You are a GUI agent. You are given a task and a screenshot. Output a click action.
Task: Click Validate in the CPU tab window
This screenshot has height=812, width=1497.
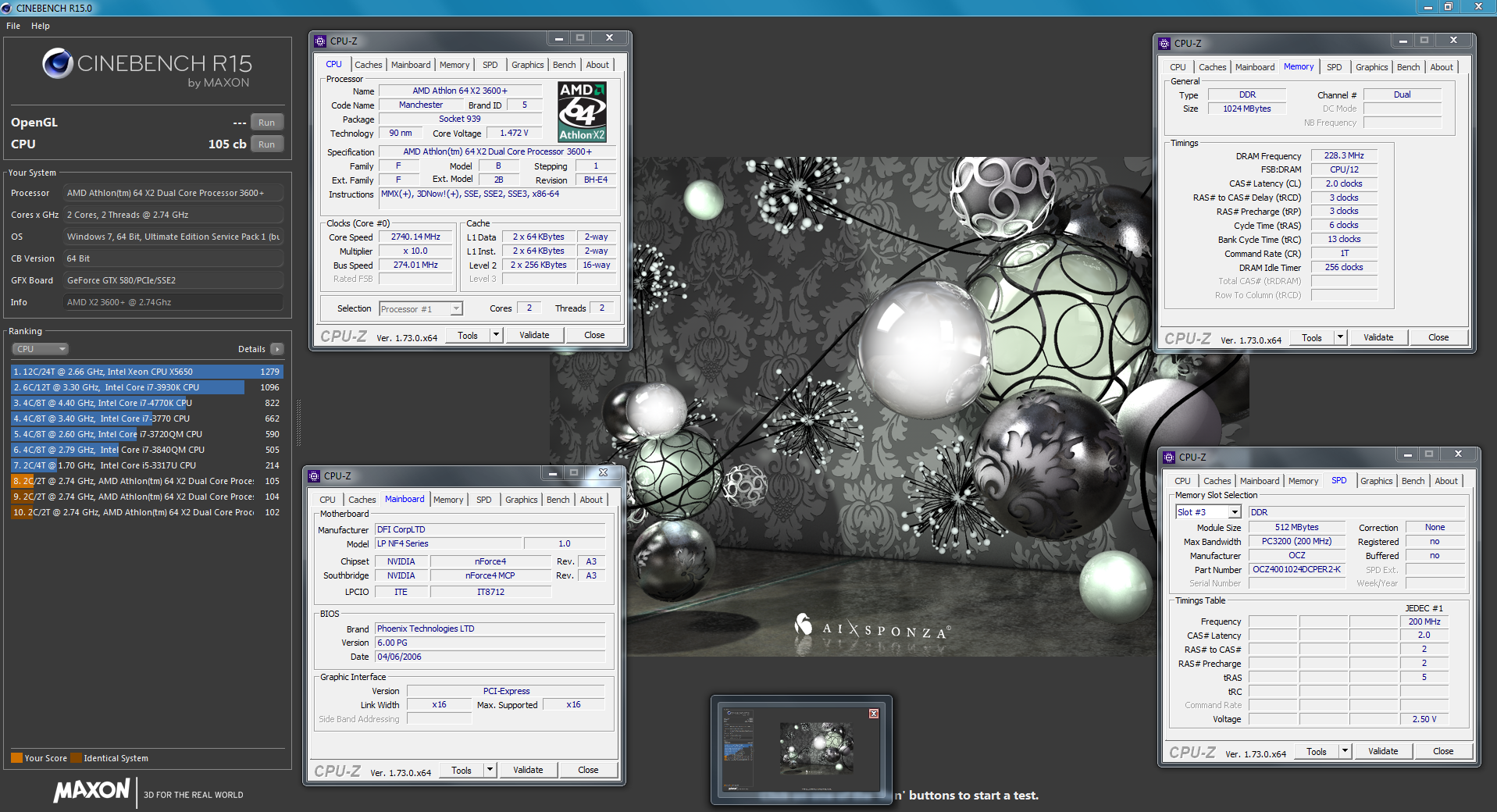click(x=534, y=335)
